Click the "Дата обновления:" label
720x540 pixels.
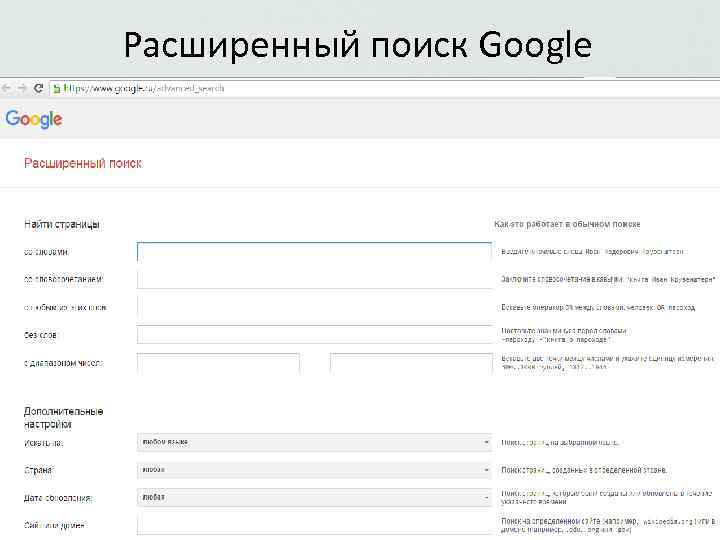point(58,498)
